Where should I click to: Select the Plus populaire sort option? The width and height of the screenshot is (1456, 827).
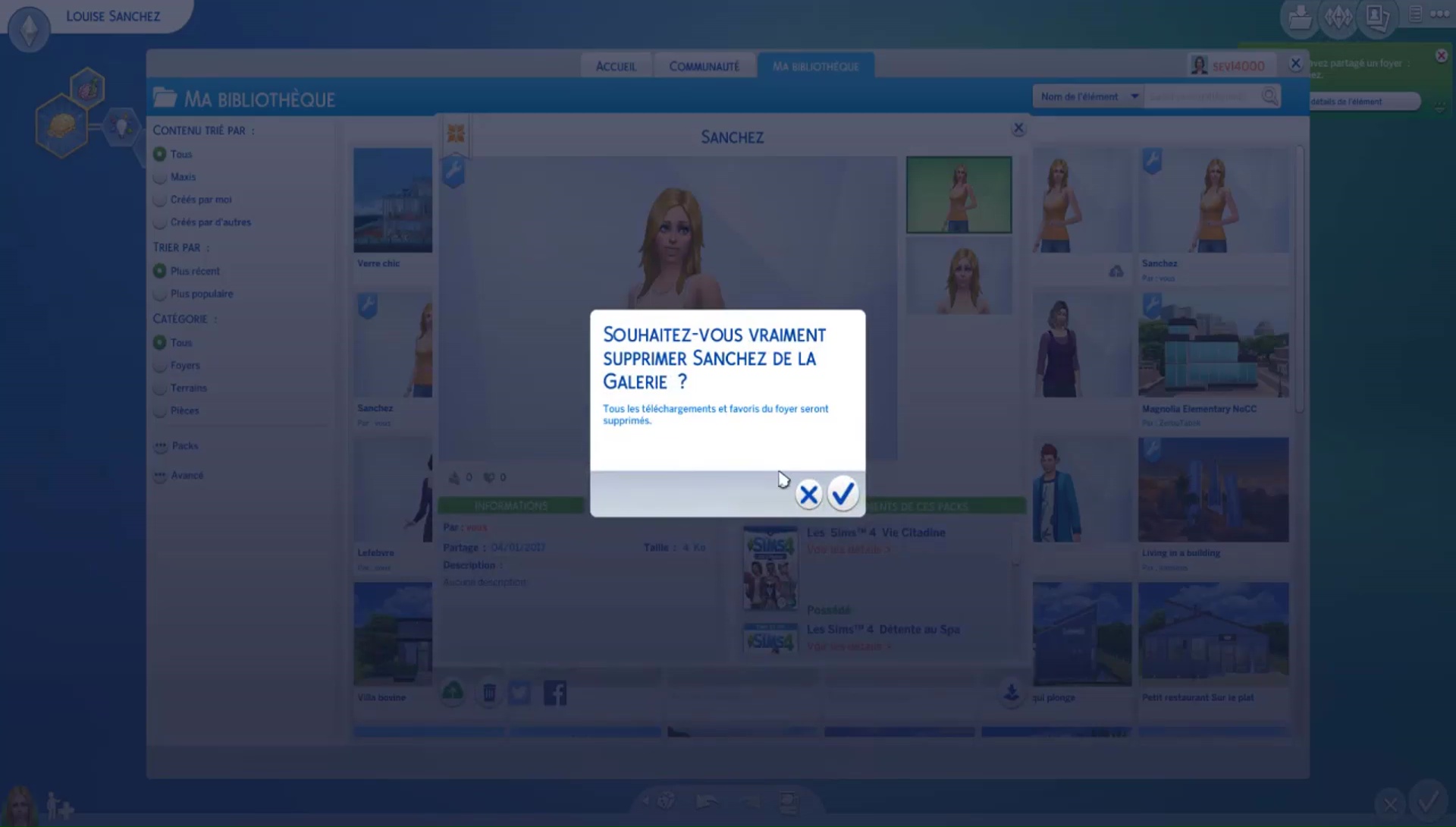tap(160, 294)
